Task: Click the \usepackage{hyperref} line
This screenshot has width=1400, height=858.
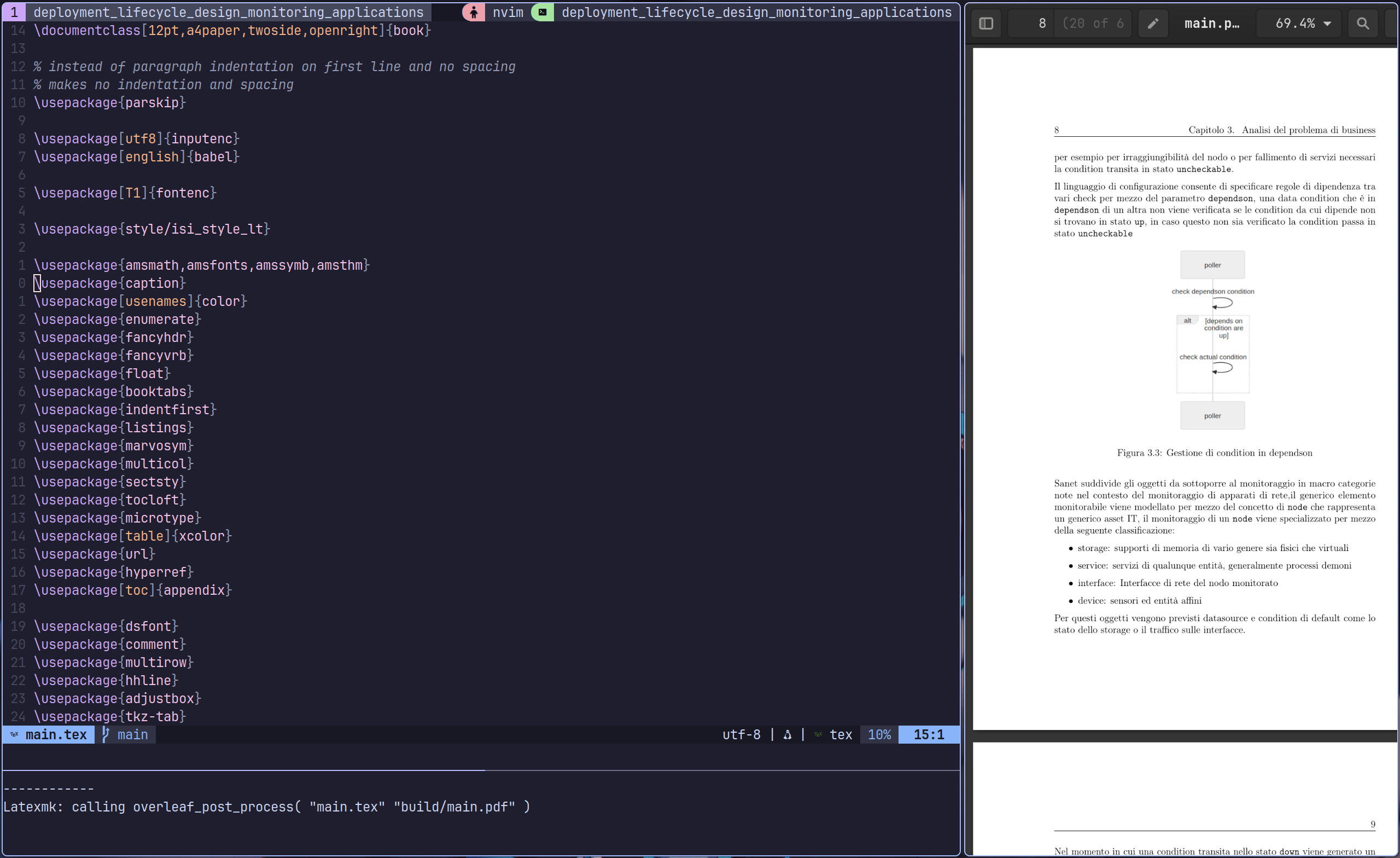Action: [114, 572]
